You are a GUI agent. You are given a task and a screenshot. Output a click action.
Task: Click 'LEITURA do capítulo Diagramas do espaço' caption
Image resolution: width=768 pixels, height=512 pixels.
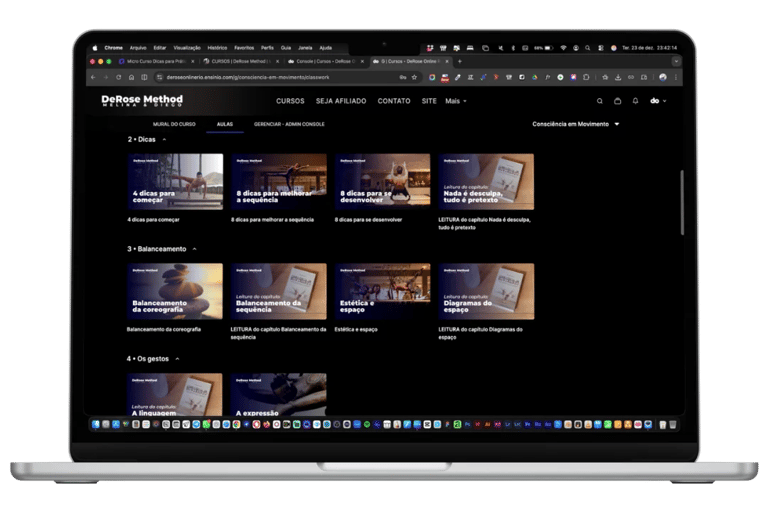click(x=480, y=334)
